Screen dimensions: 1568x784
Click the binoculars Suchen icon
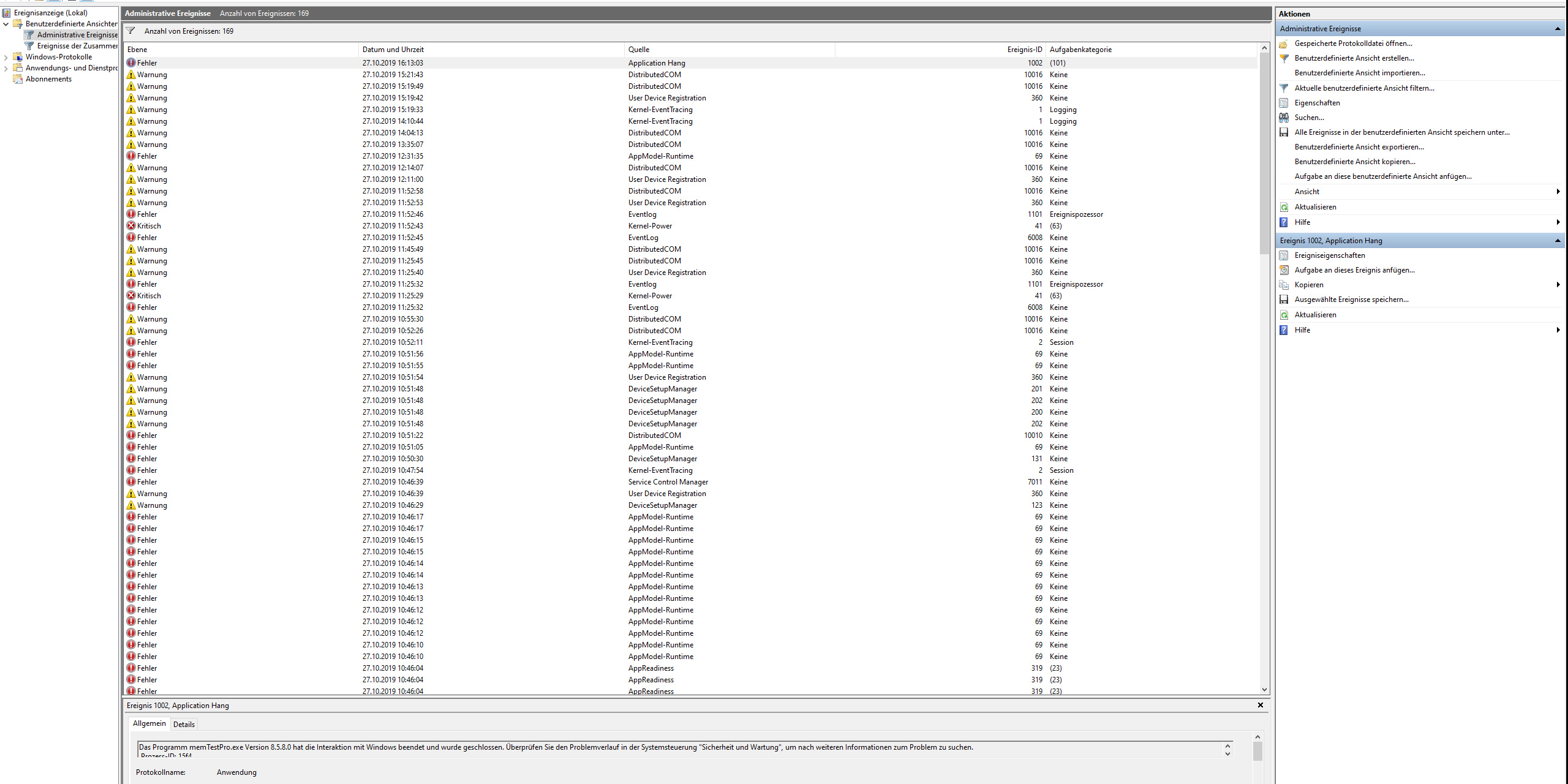(1284, 118)
